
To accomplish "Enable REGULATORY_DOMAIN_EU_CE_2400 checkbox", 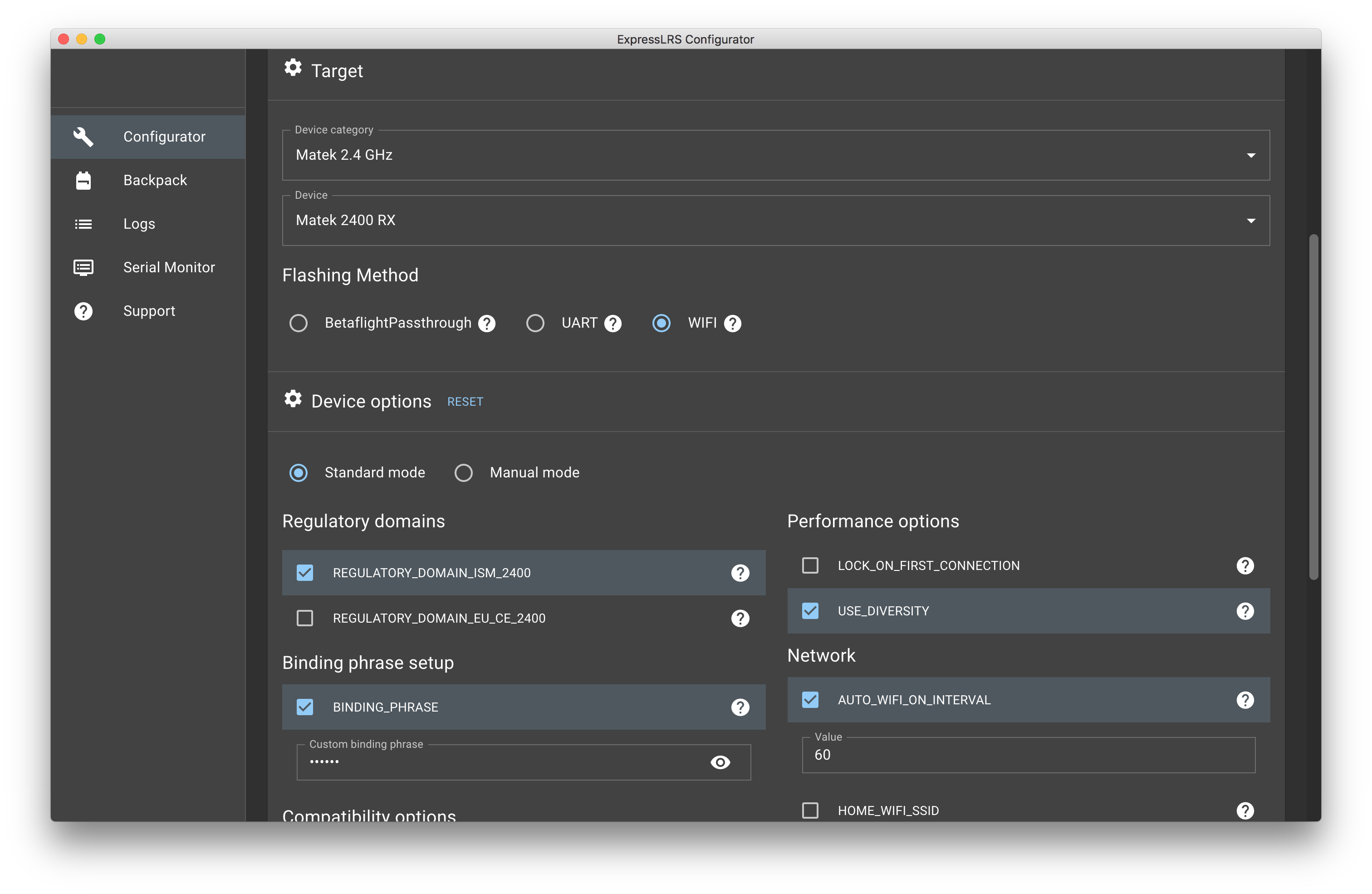I will [x=305, y=618].
